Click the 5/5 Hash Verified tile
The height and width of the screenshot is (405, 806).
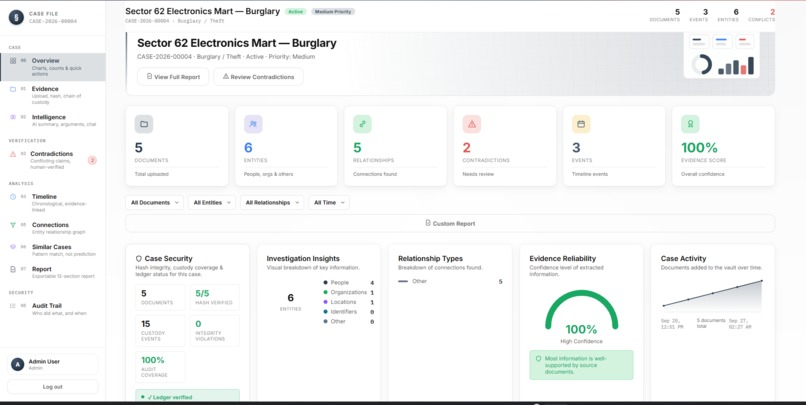214,297
